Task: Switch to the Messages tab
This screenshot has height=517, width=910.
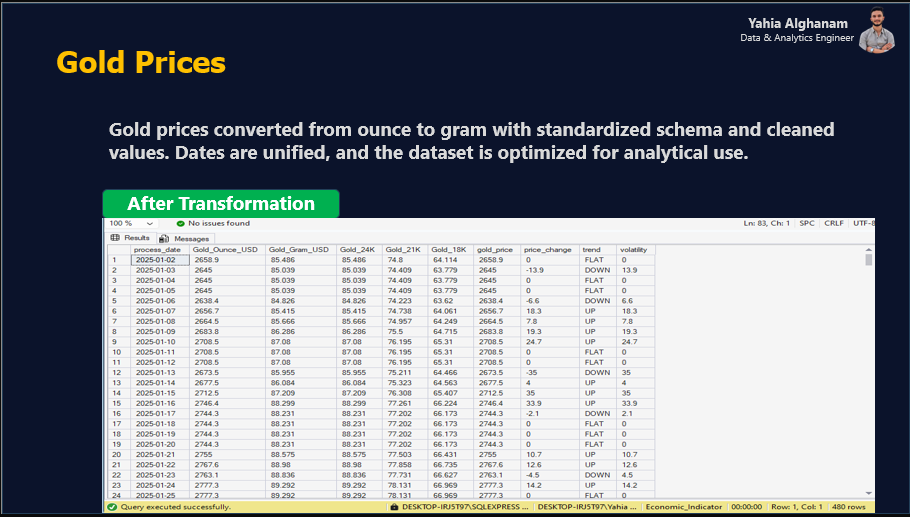Action: [185, 238]
